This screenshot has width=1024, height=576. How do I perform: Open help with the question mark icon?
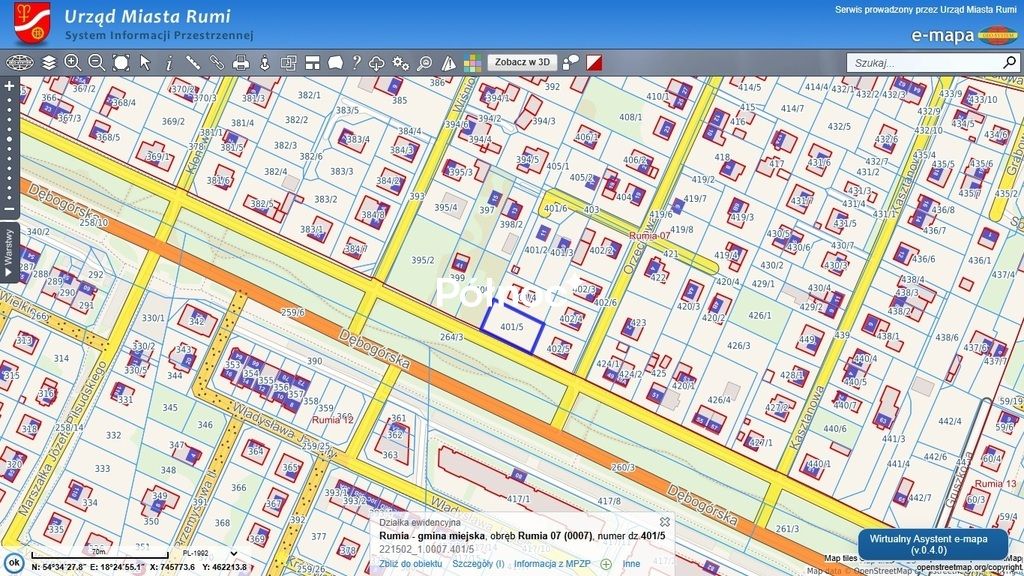[x=356, y=63]
